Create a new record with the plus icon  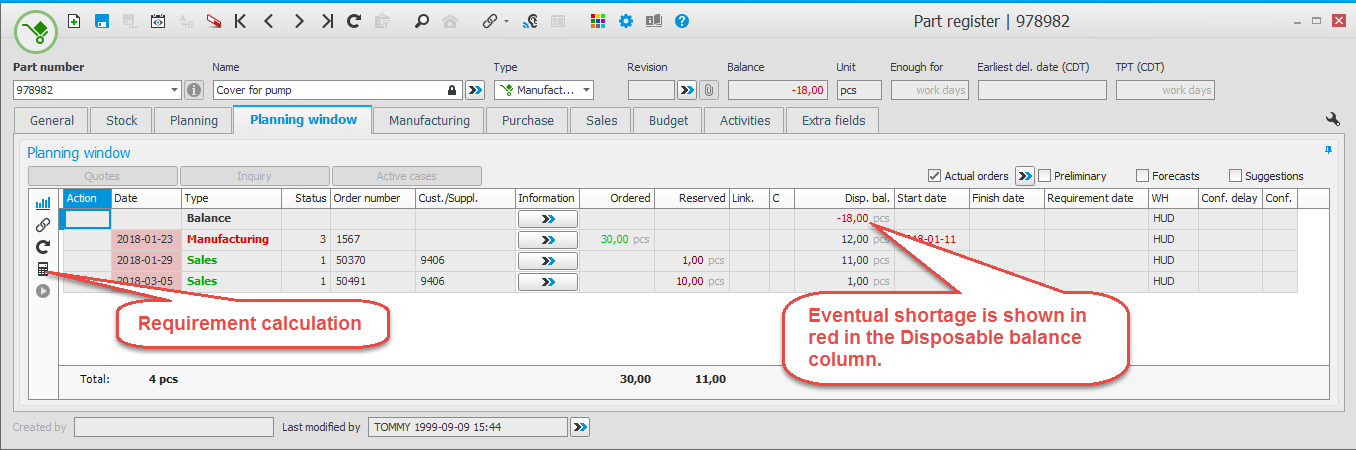74,21
